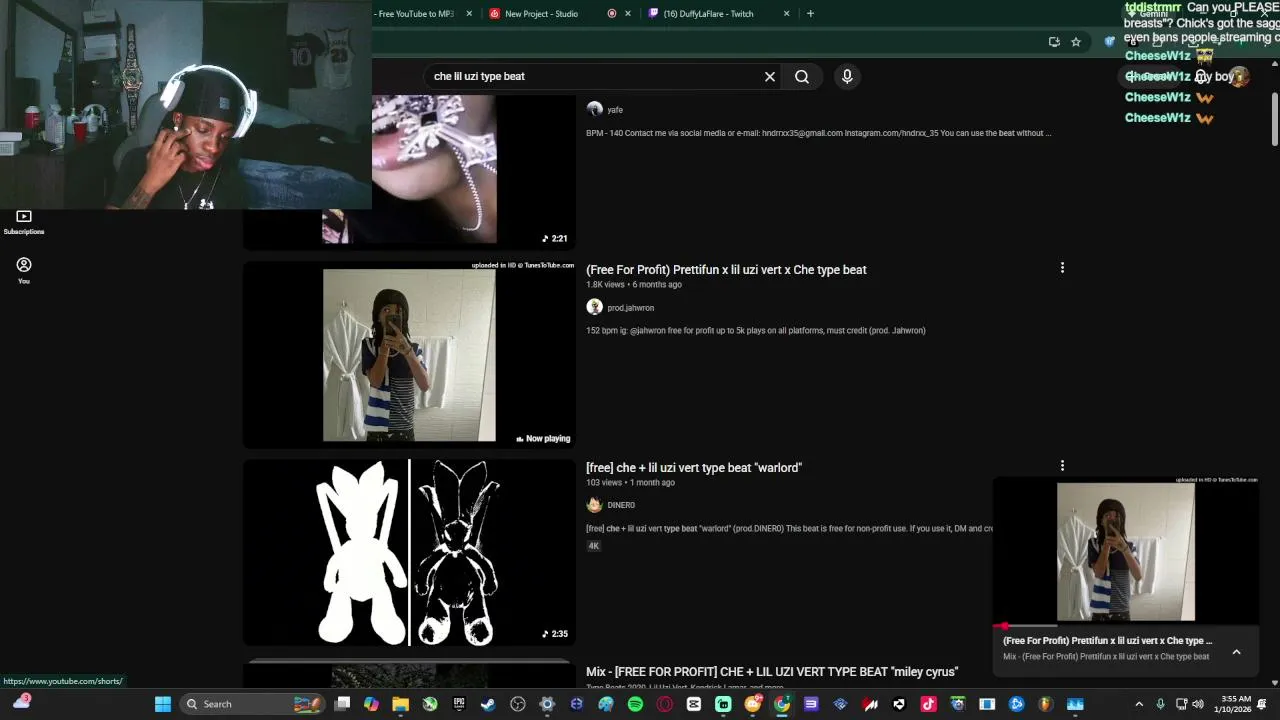
Task: Click the miniplayer video title text
Action: click(1107, 641)
